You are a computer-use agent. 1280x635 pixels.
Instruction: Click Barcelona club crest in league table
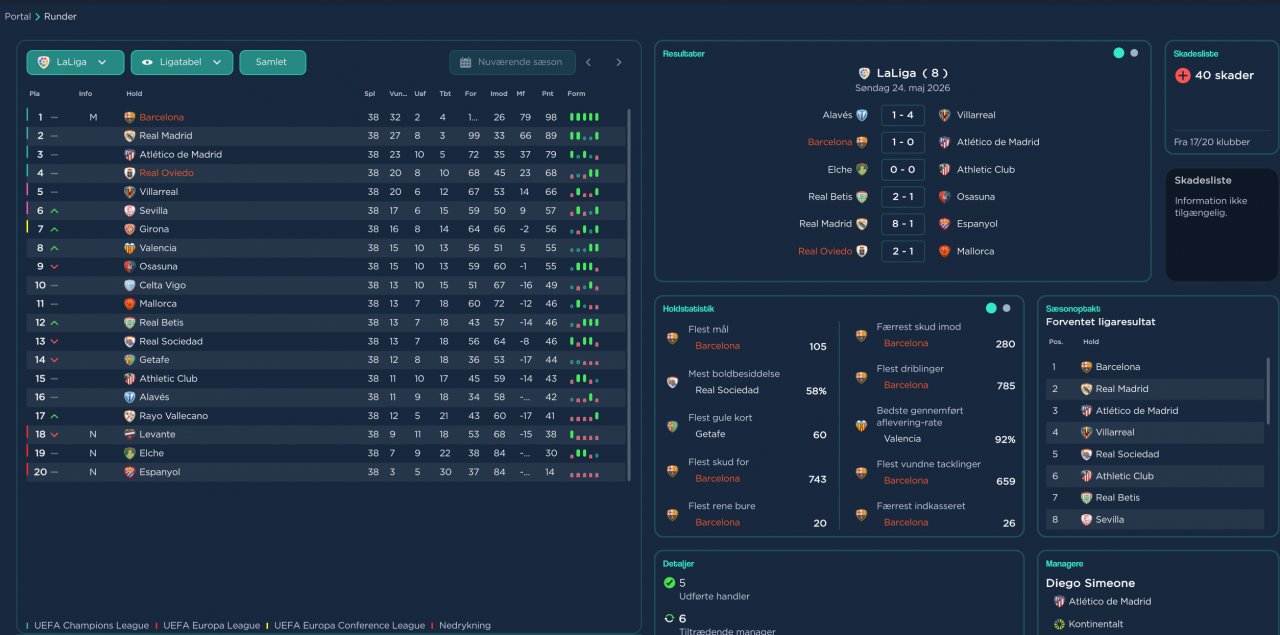pyautogui.click(x=129, y=117)
